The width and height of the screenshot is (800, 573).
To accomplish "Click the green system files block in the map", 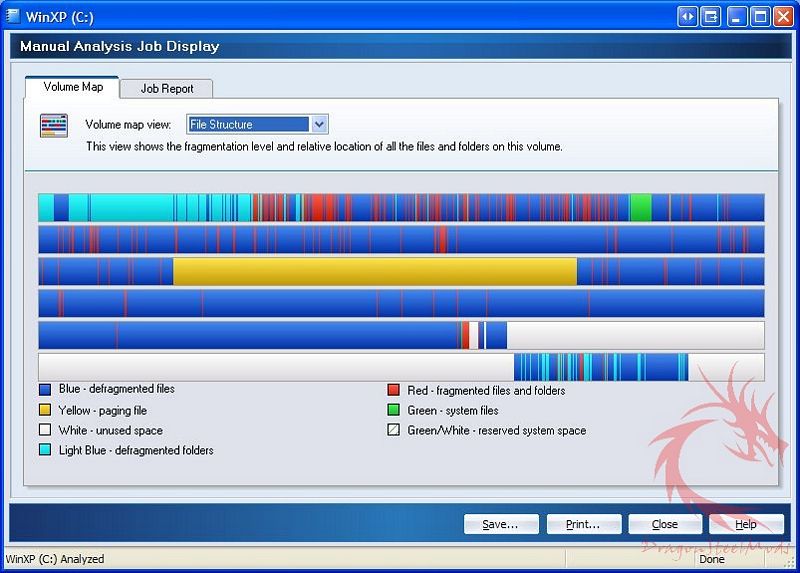I will [x=640, y=208].
